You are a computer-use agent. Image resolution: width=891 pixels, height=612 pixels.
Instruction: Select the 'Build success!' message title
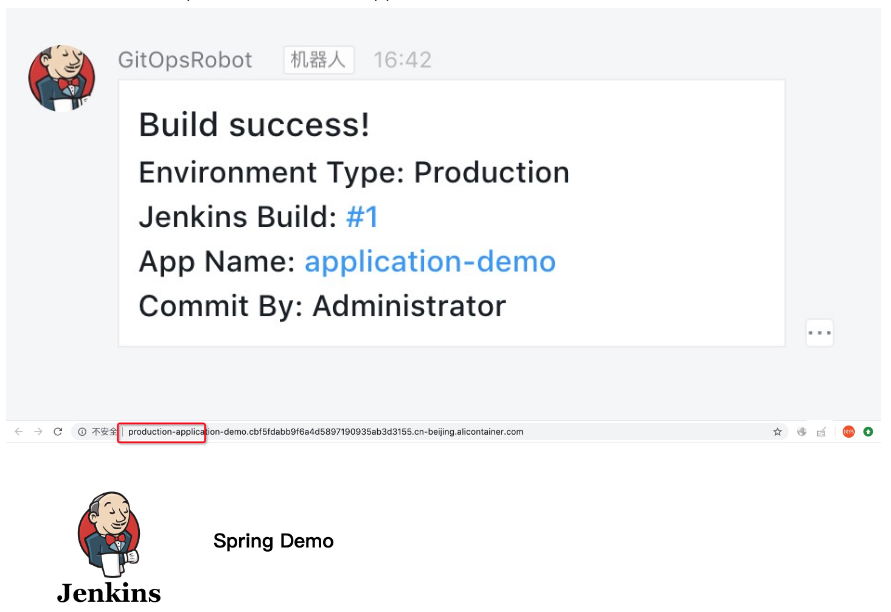[x=254, y=125]
